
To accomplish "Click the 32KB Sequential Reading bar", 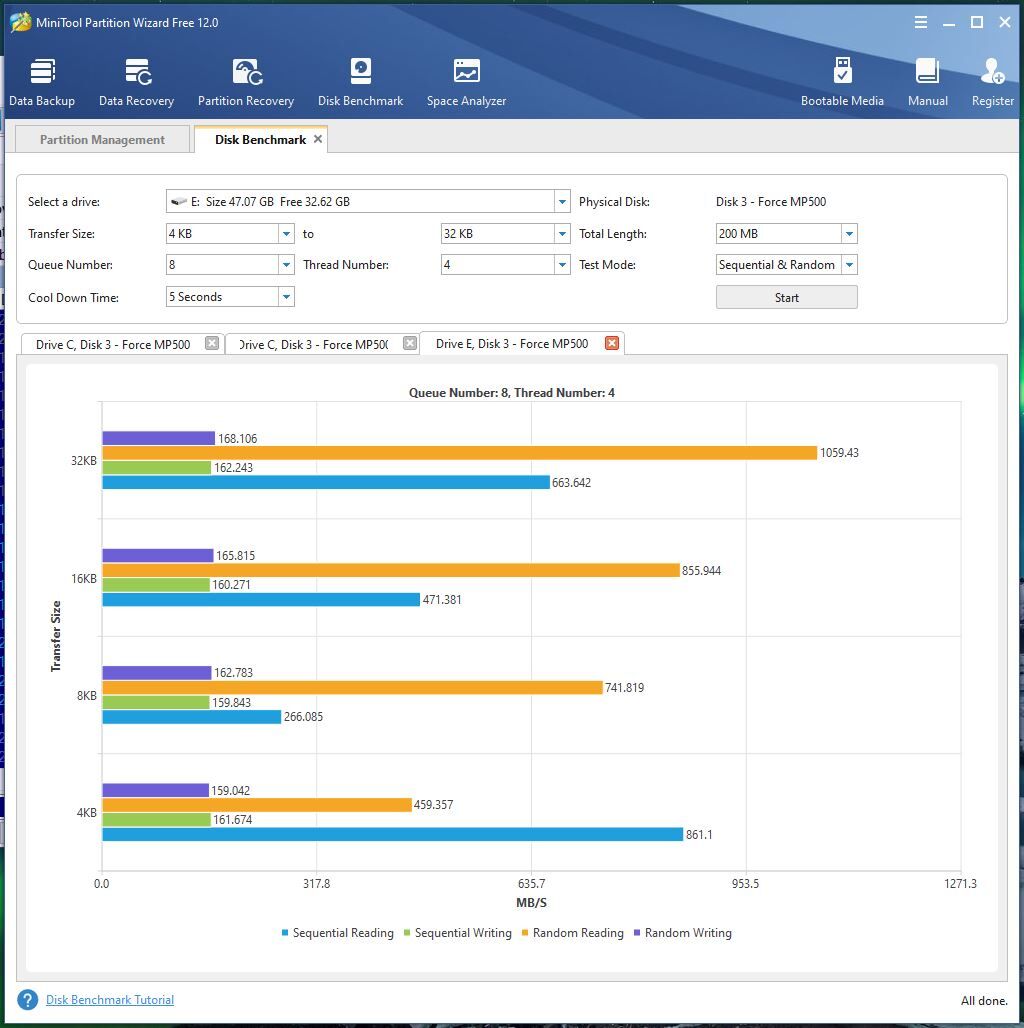I will (x=326, y=482).
